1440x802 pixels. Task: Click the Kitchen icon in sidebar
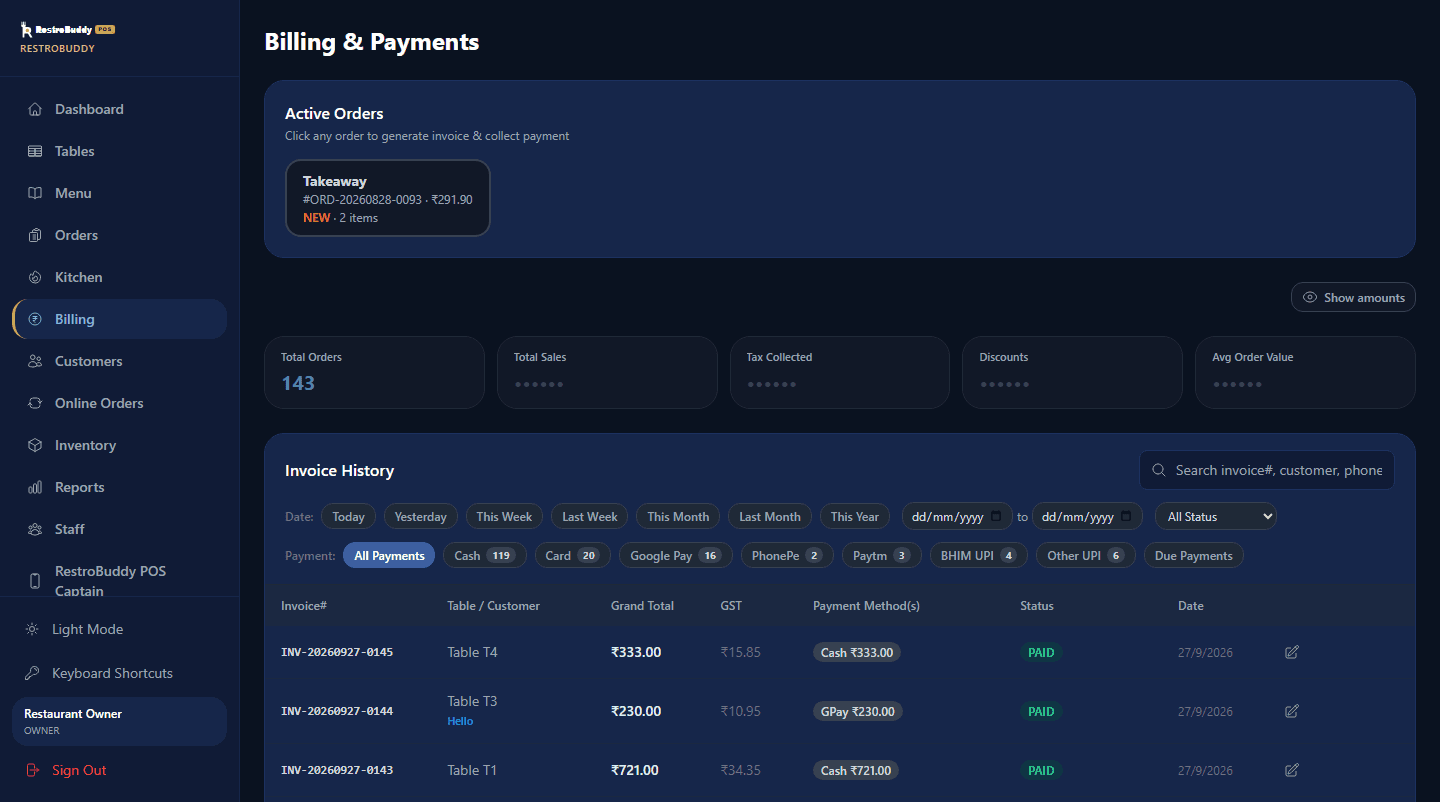35,277
